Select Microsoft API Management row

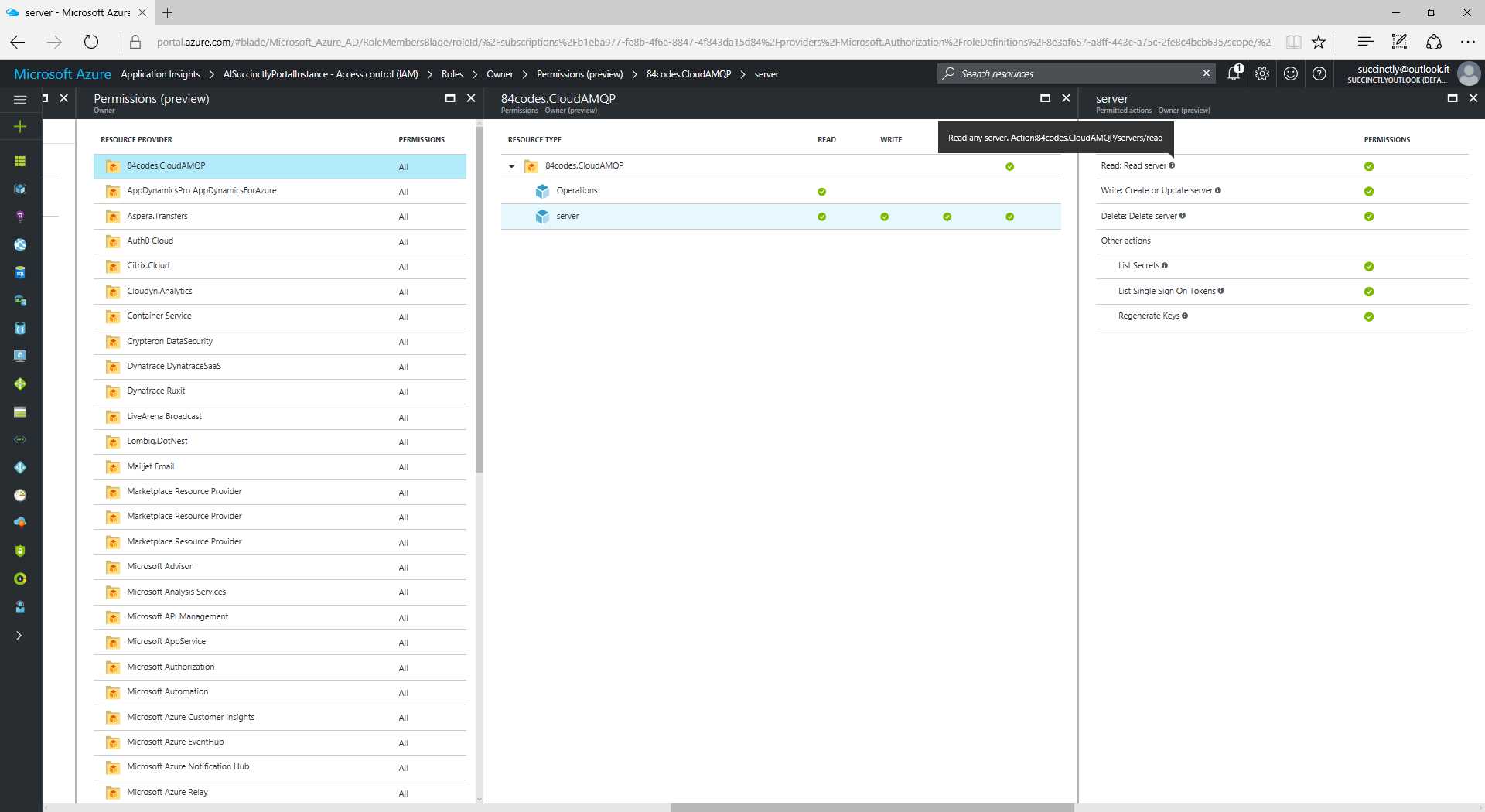pyautogui.click(x=280, y=617)
